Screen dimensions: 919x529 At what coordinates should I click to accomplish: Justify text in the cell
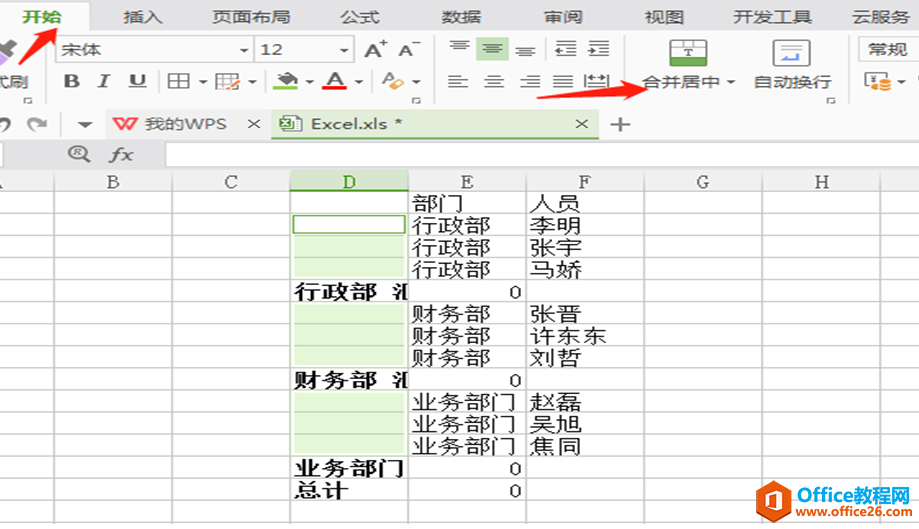point(563,81)
